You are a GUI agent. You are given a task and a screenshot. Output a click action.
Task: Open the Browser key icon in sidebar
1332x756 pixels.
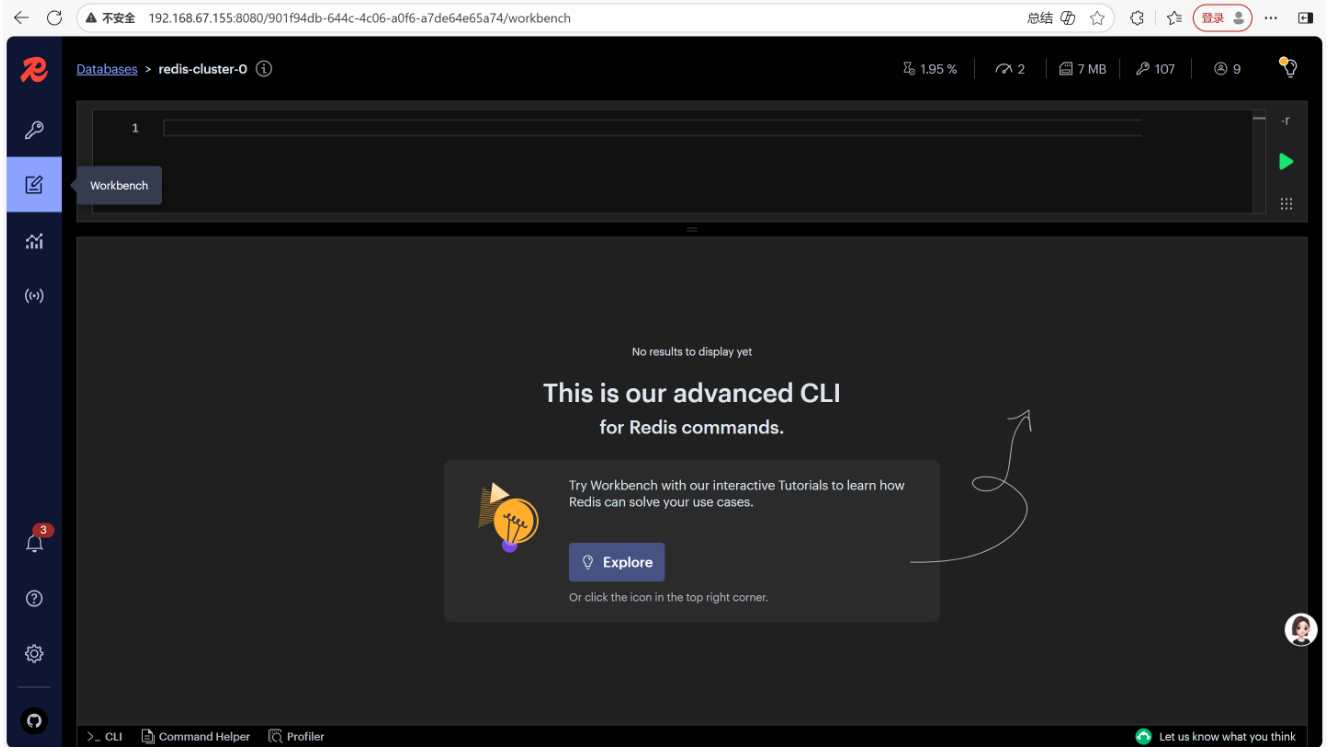point(34,130)
